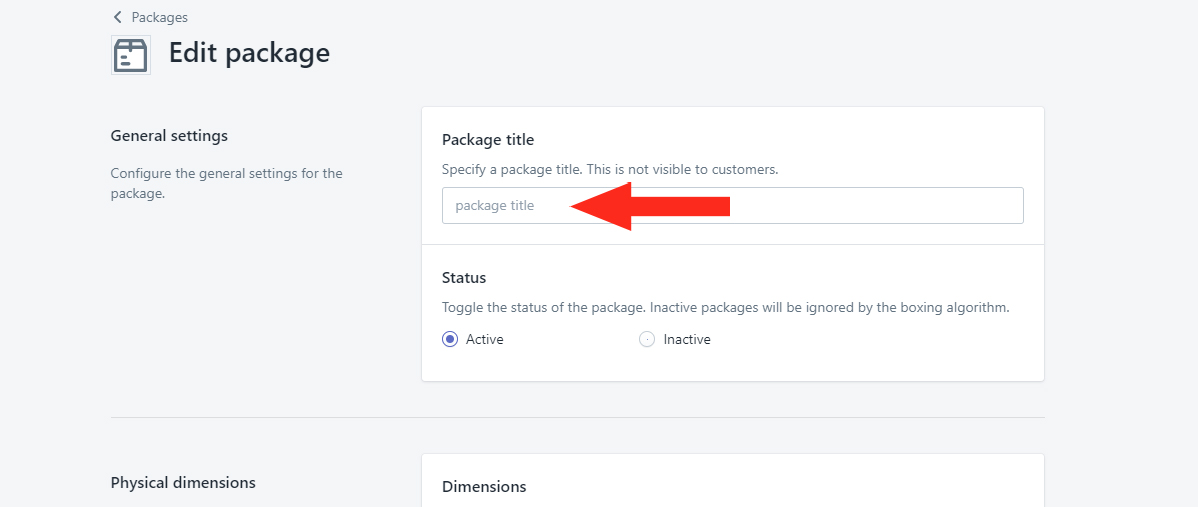Focus the package title input field
Viewport: 1198px width, 507px height.
[733, 205]
